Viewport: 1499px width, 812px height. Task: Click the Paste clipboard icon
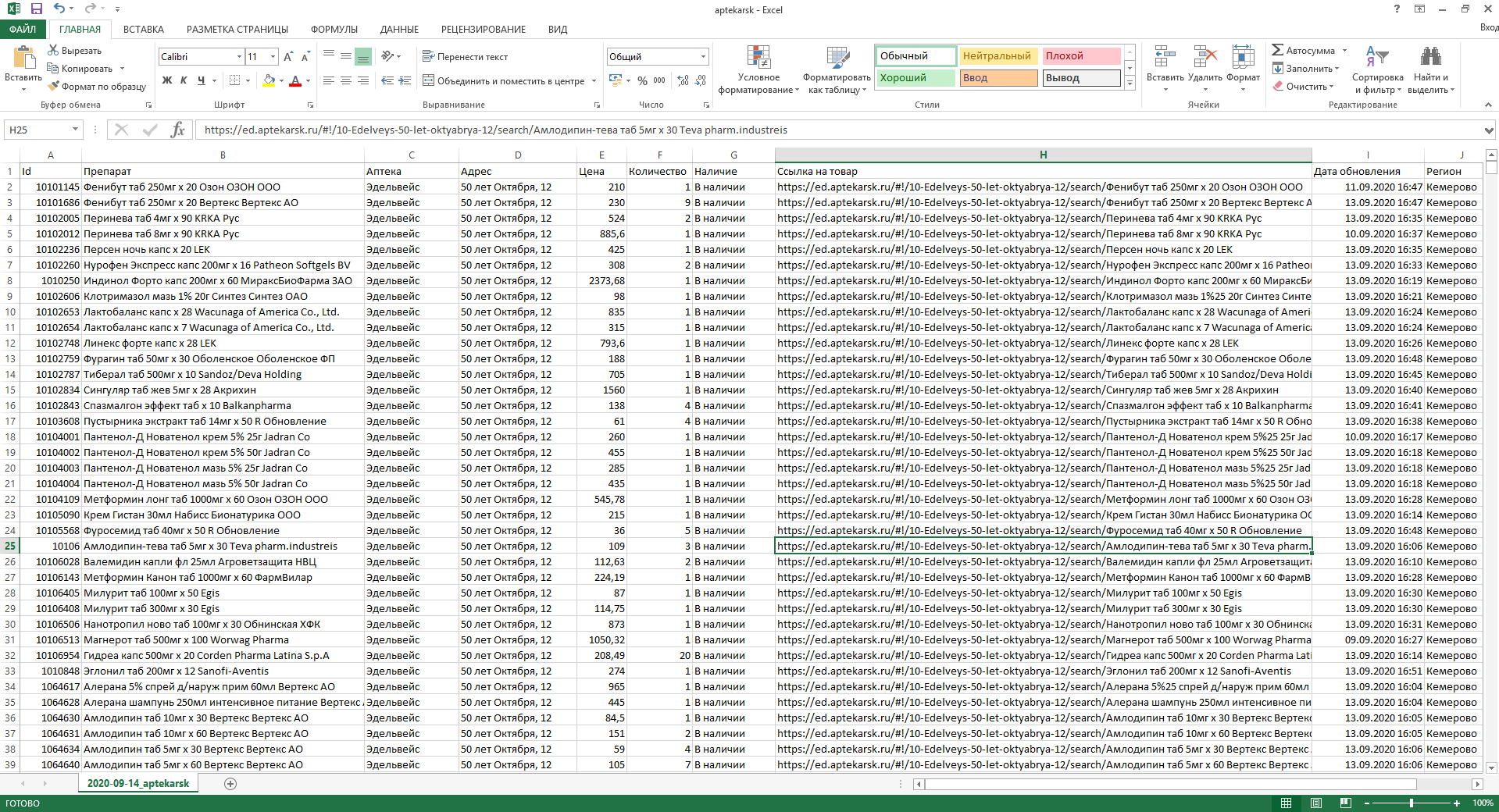pos(23,59)
